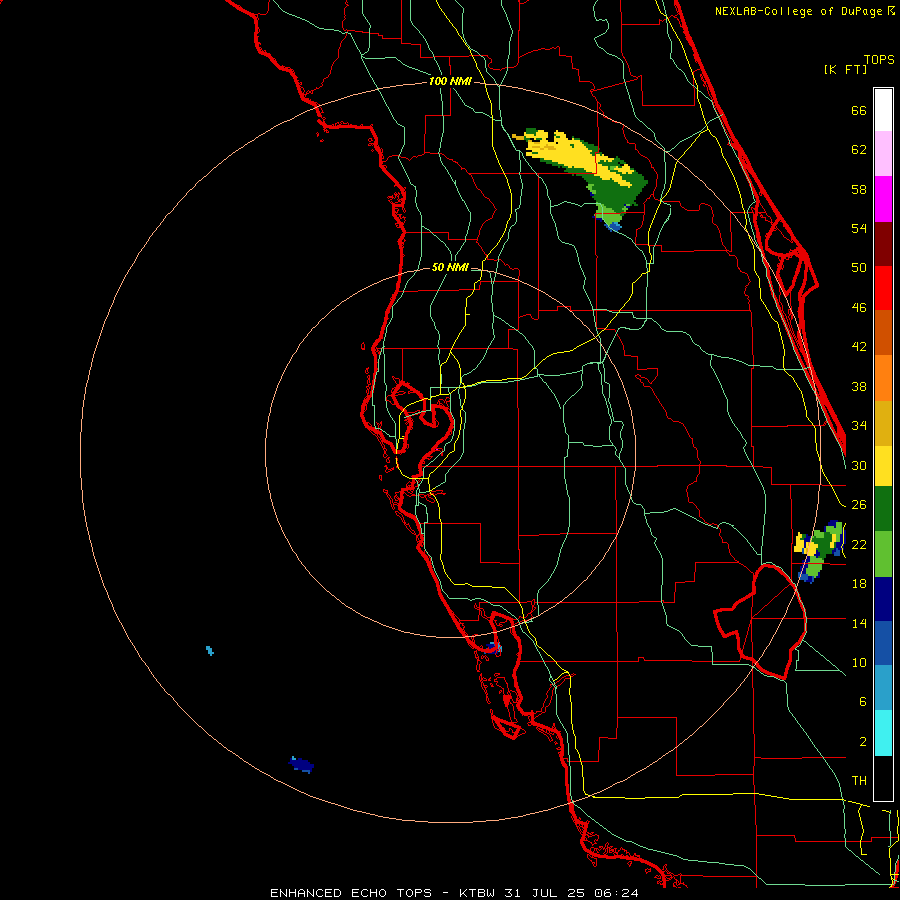Click the dark blue echo blob offshore southwest
900x900 pixels.
pyautogui.click(x=302, y=765)
